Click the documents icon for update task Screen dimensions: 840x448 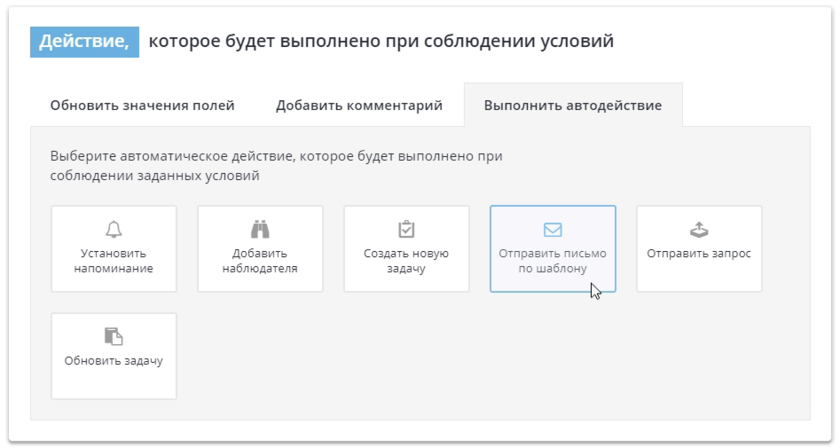click(113, 336)
